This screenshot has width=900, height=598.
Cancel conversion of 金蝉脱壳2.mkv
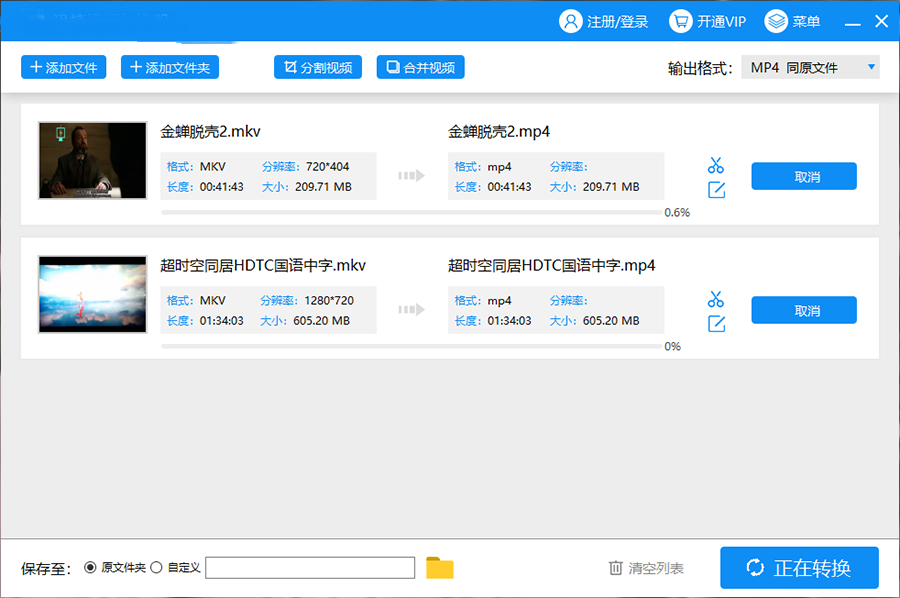click(x=804, y=176)
